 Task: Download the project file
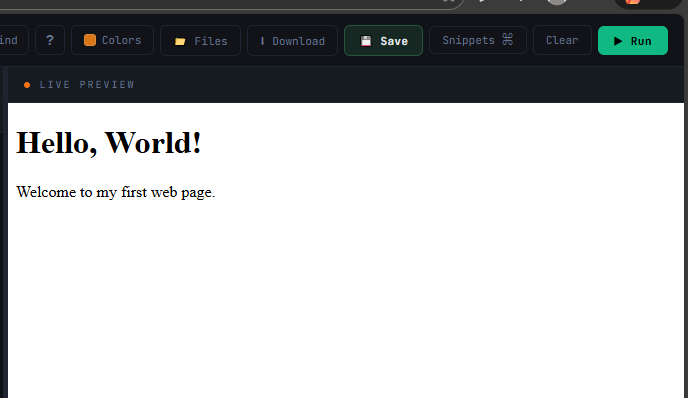point(292,41)
